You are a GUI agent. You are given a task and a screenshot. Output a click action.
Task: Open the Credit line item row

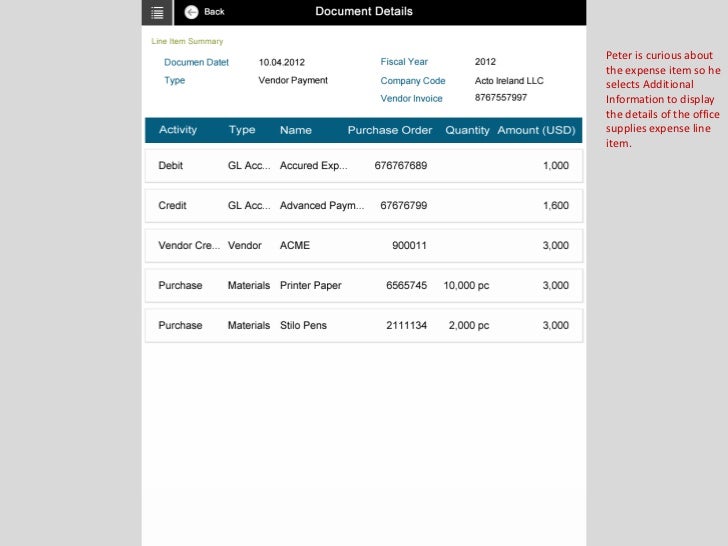pyautogui.click(x=364, y=206)
